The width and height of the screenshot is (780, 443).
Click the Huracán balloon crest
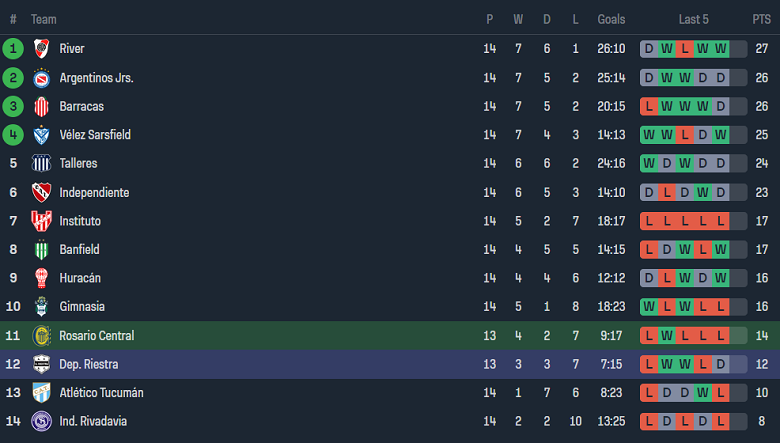point(41,278)
